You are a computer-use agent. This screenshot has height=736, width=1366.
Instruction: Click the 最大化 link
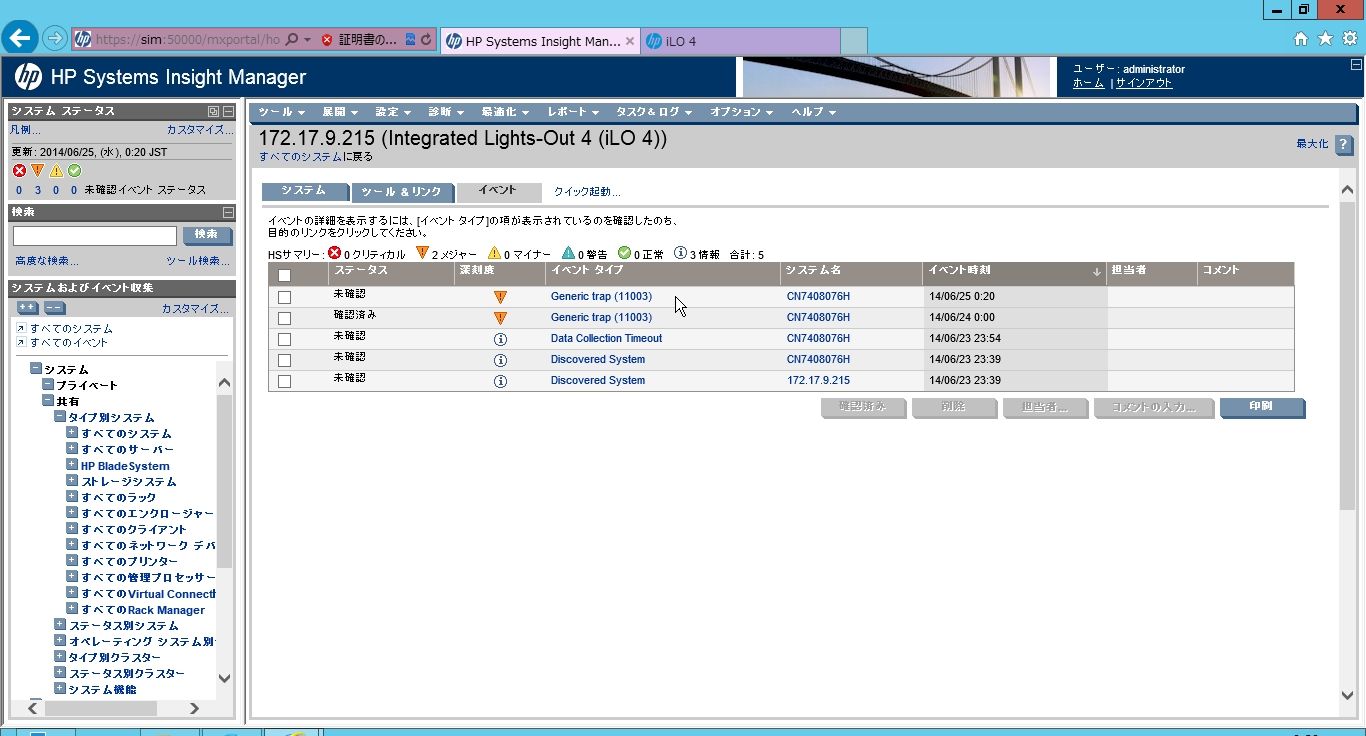[x=1312, y=144]
